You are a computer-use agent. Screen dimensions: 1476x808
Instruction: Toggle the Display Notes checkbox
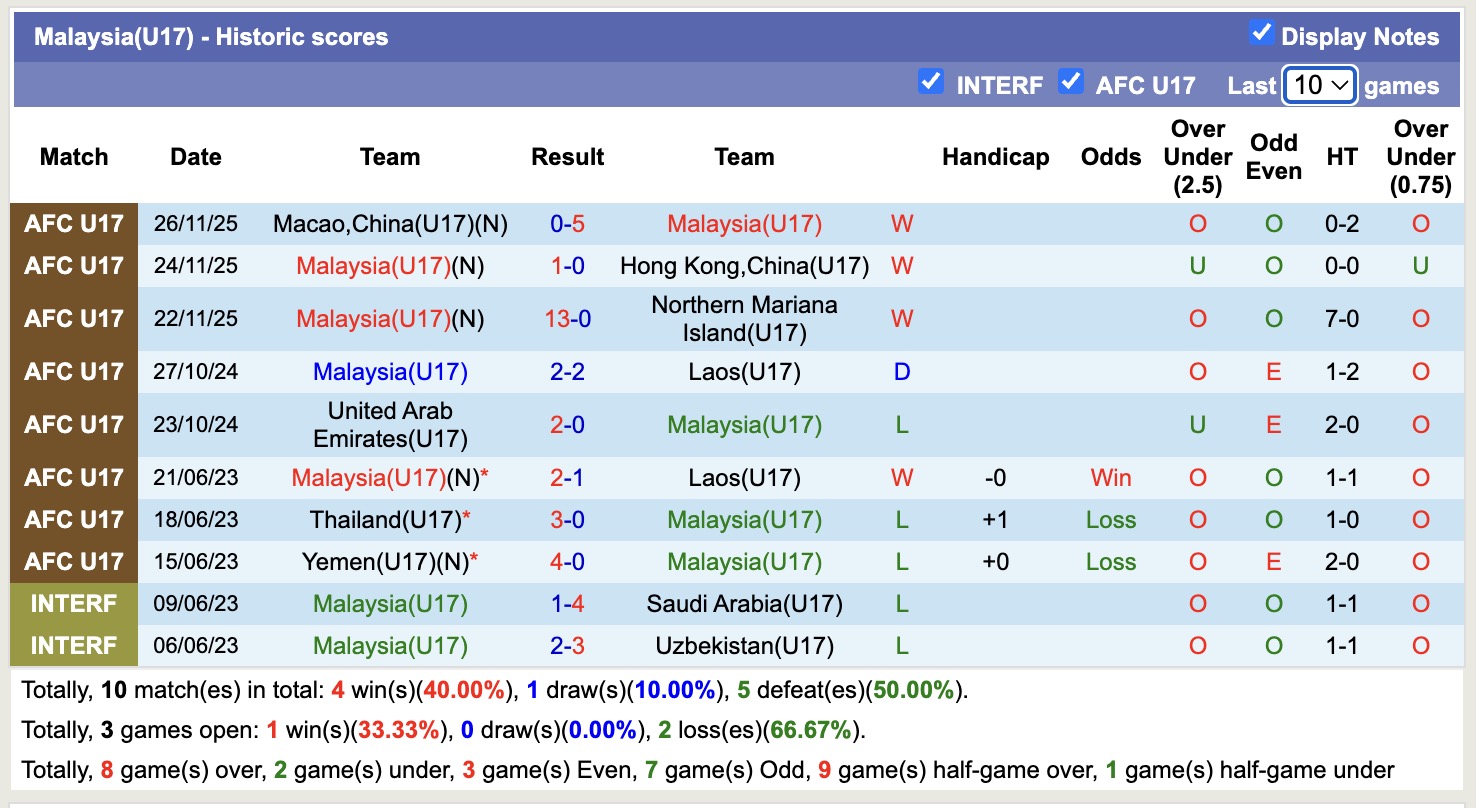pos(1261,33)
